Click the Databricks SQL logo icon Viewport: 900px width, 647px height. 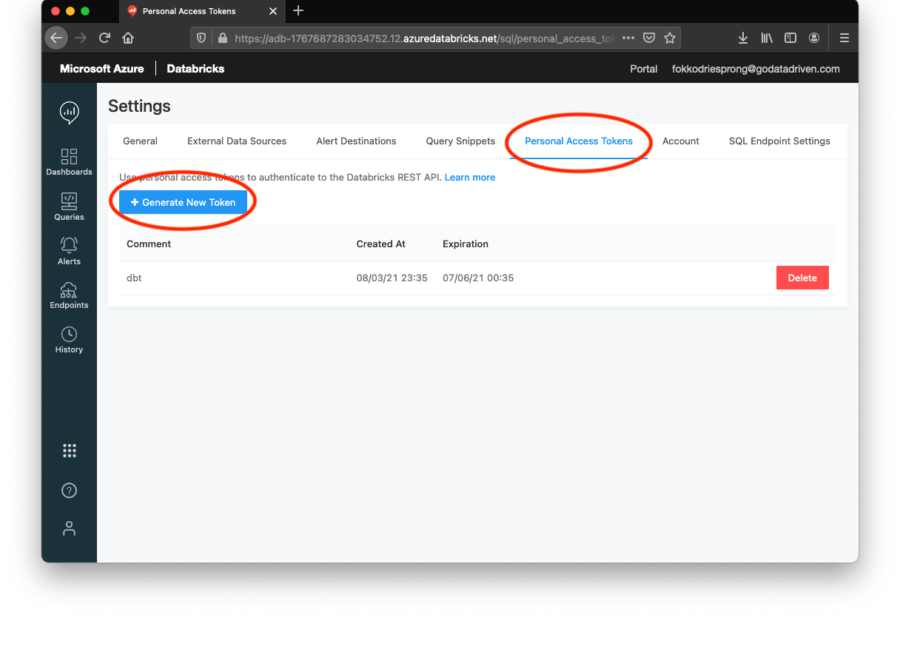coord(69,112)
